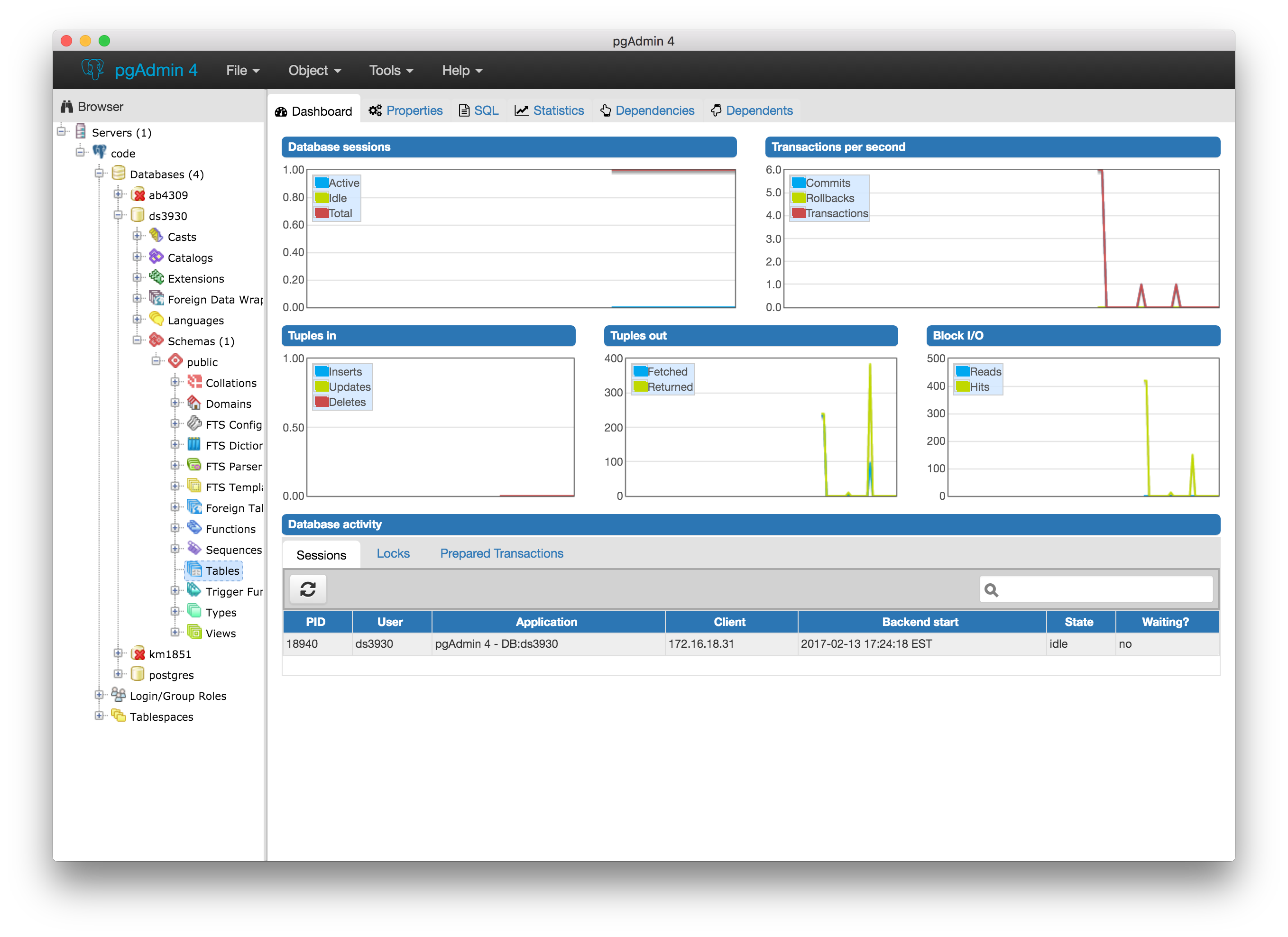Select the Foreign Tables tree item
The height and width of the screenshot is (937, 1288).
233,508
